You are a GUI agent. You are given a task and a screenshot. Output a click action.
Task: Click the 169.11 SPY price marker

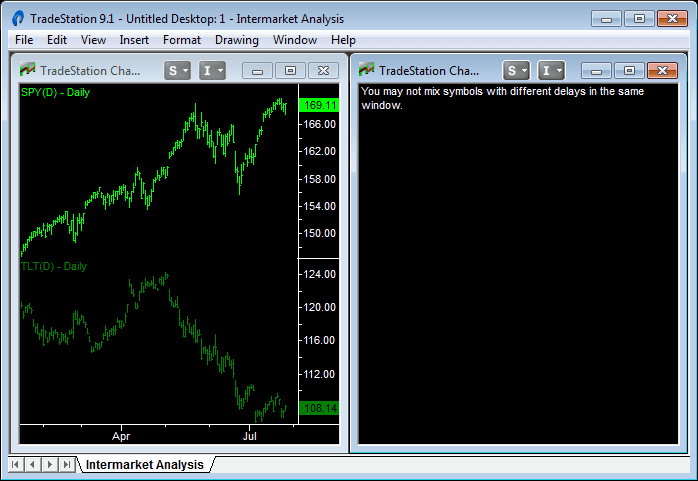point(319,105)
